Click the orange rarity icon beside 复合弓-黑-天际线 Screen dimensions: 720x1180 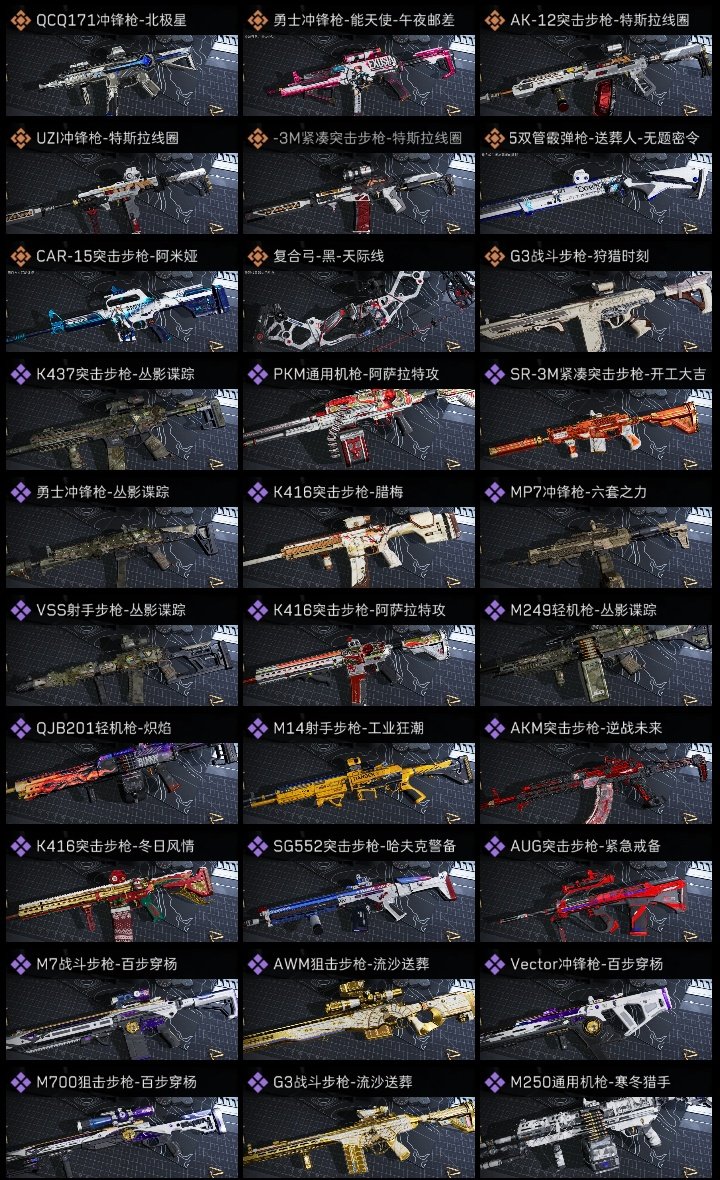coord(257,256)
